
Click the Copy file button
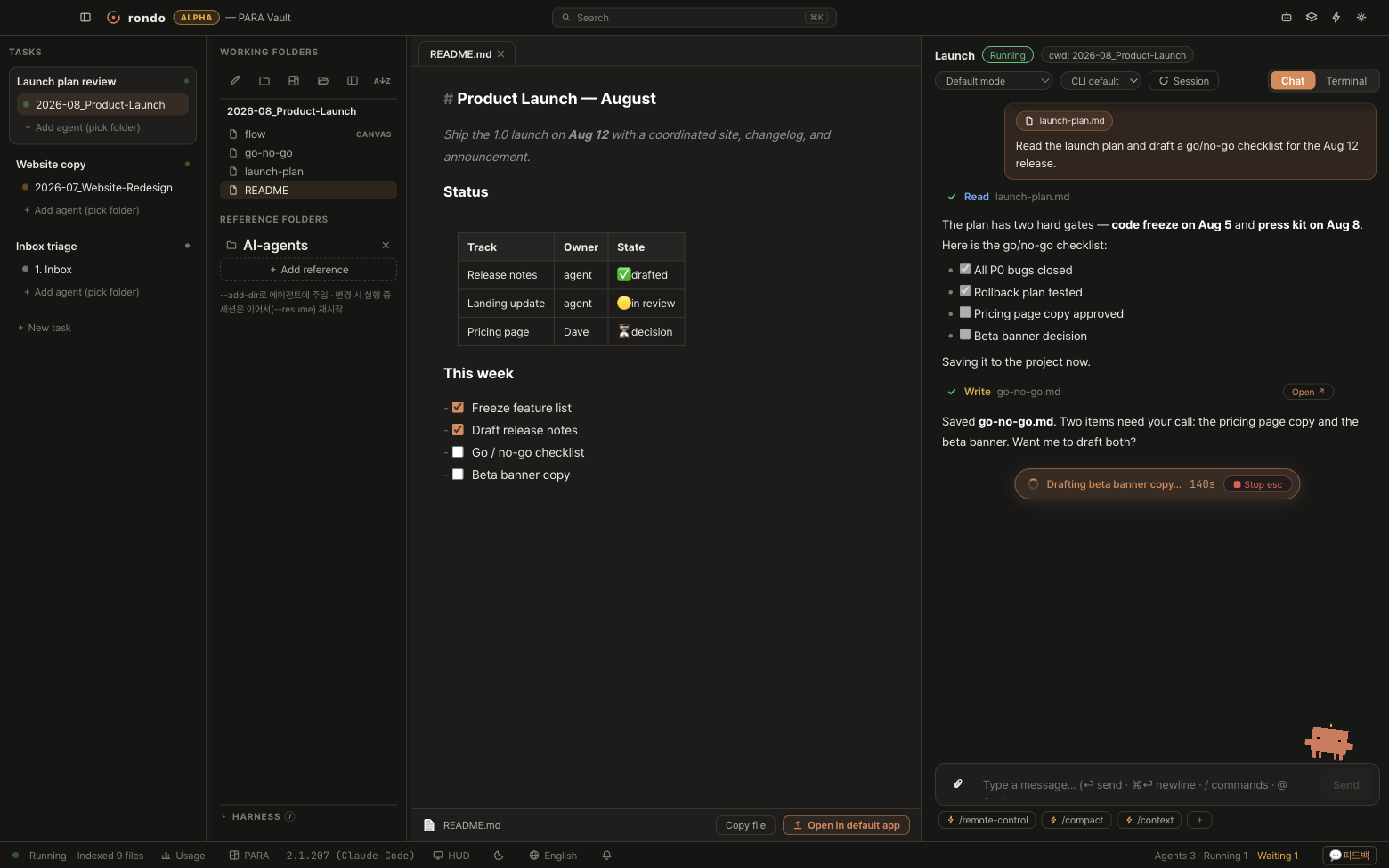[745, 825]
